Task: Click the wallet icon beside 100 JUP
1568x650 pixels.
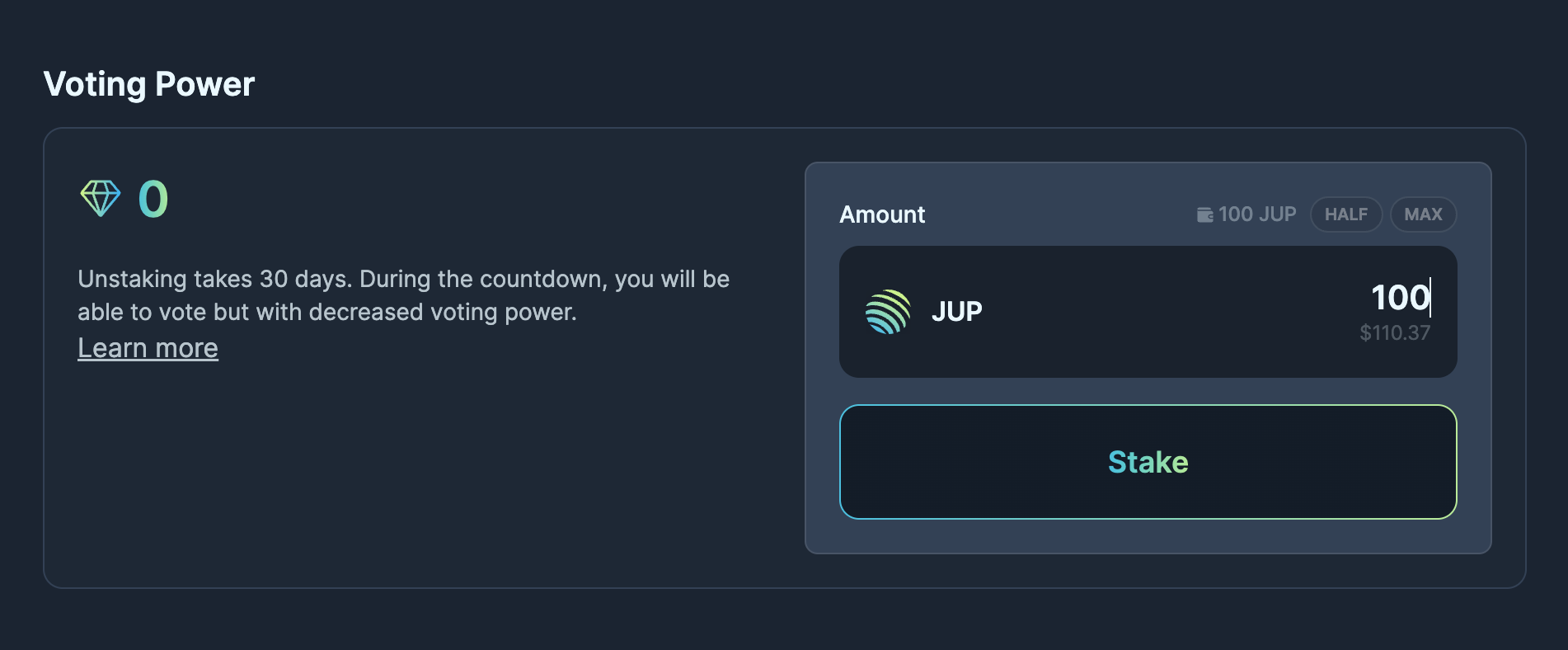Action: tap(1204, 214)
